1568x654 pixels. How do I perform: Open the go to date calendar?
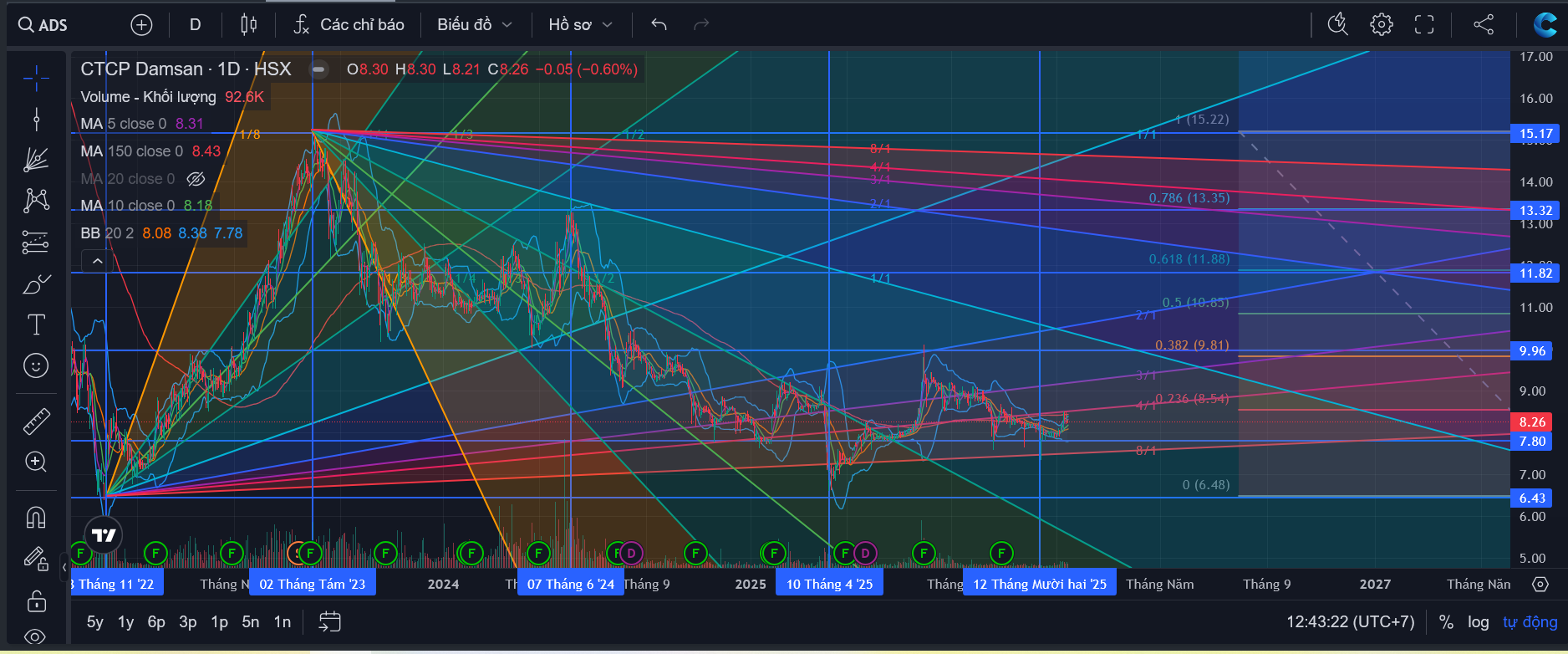(x=329, y=621)
